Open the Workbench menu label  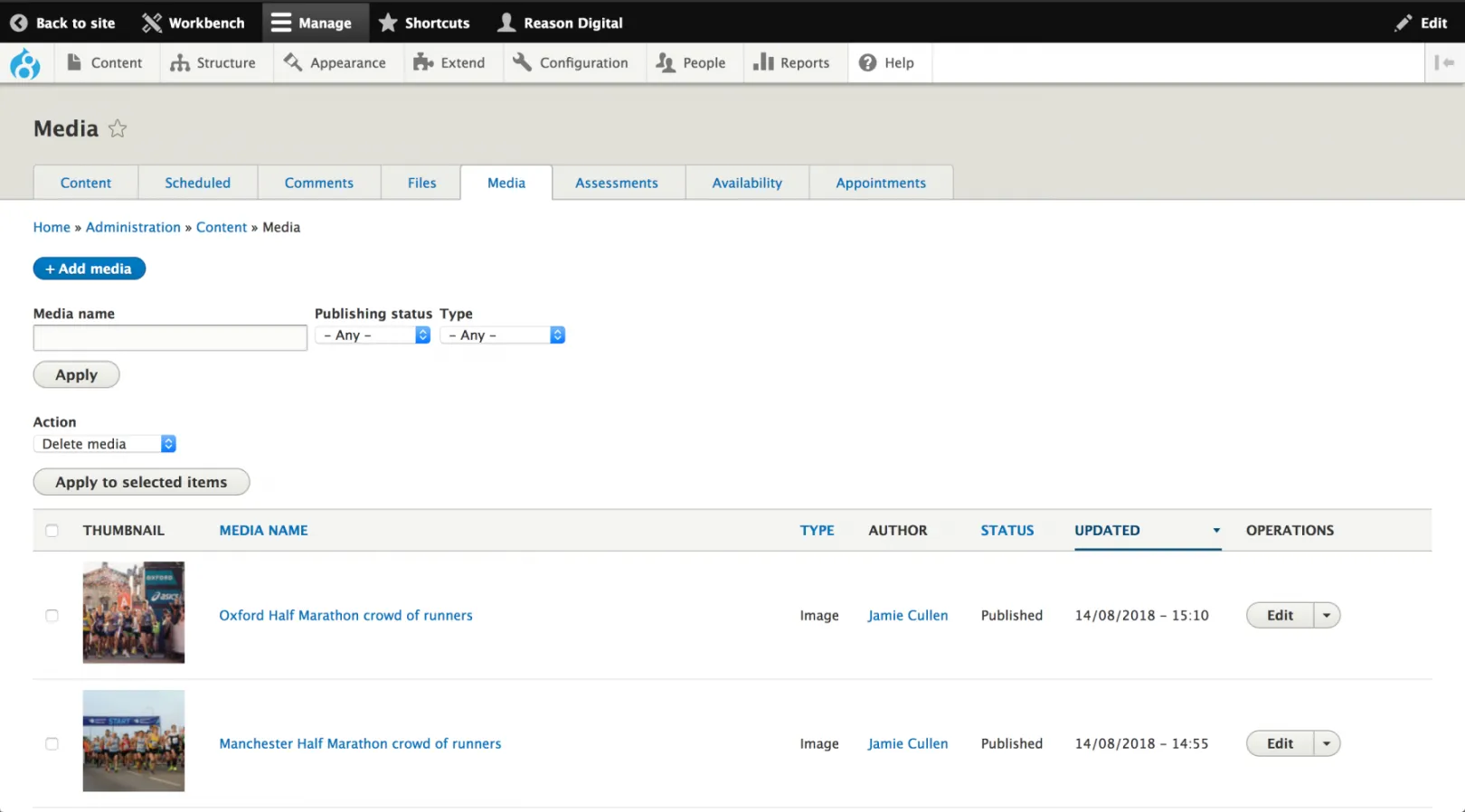(x=206, y=24)
